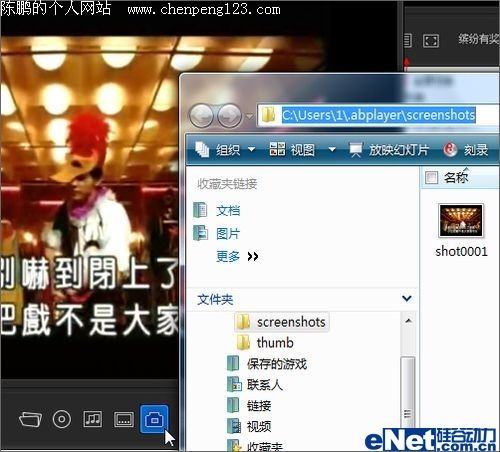
Task: Click the Explorer Forward arrow button
Action: pos(229,116)
